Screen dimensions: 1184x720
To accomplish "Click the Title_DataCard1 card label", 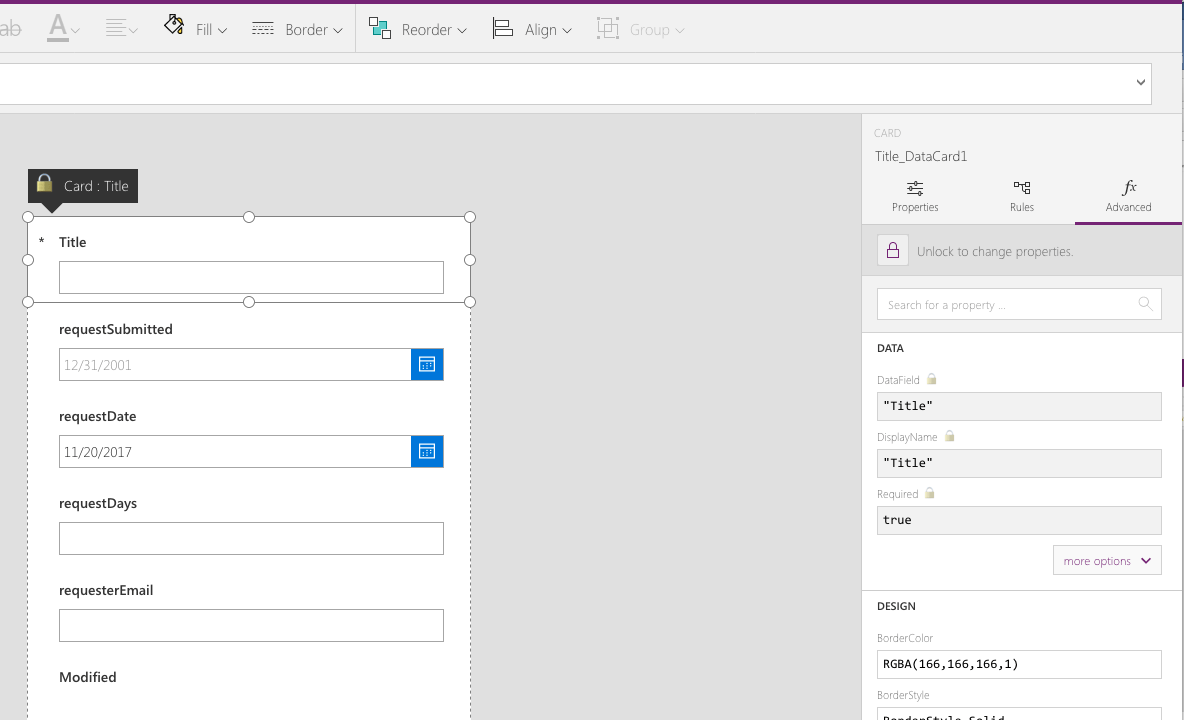I will click(x=920, y=156).
